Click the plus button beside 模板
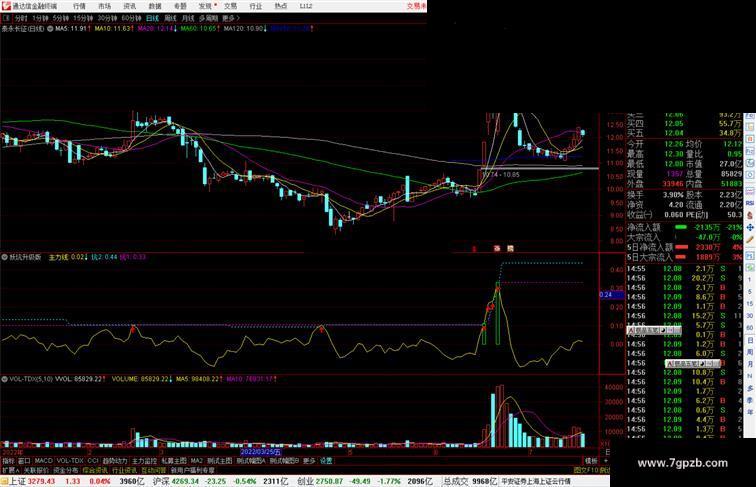The width and height of the screenshot is (756, 487). [x=606, y=461]
